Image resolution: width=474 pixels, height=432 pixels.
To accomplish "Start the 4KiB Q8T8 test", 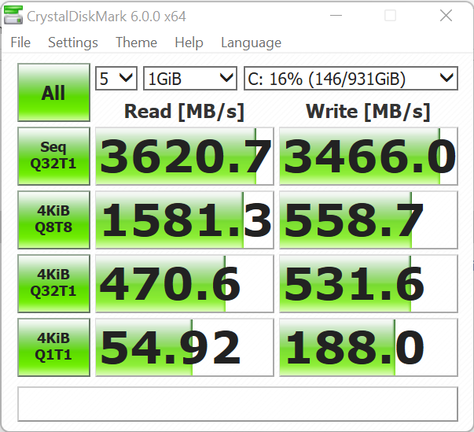I will pos(54,220).
